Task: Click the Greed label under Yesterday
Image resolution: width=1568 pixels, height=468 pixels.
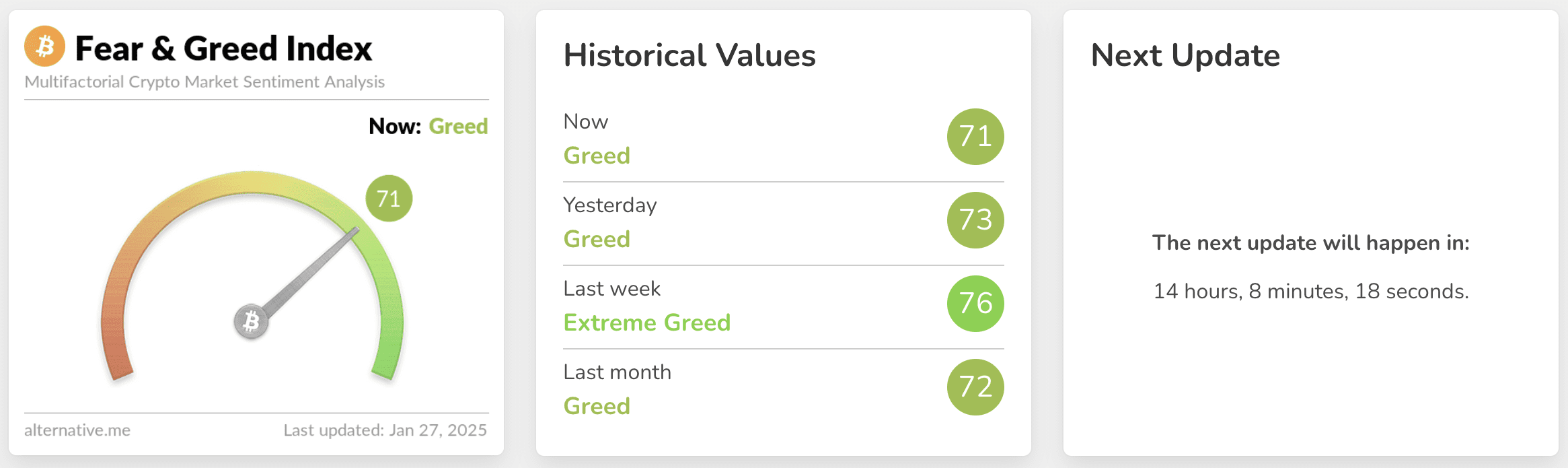Action: click(597, 239)
